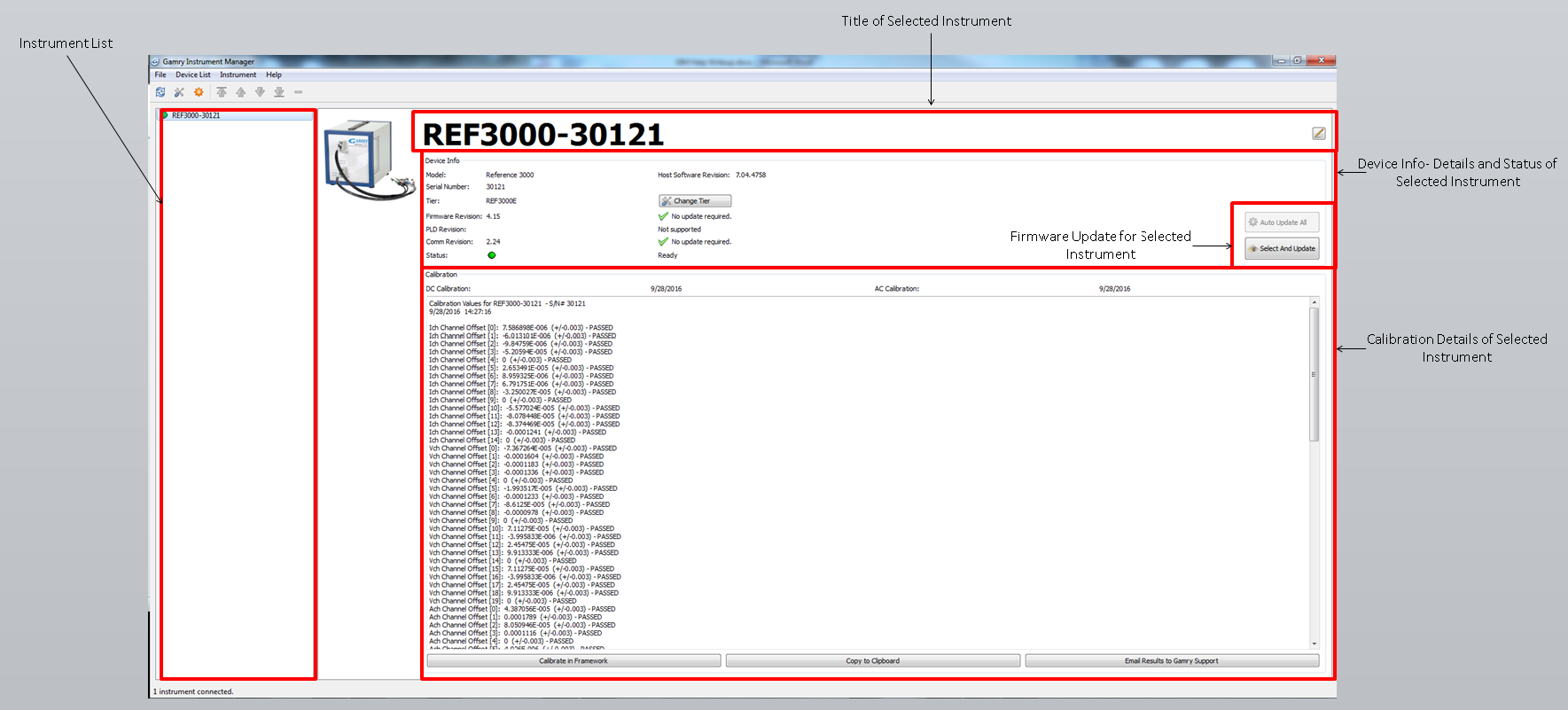This screenshot has width=1568, height=710.
Task: Click the calibration log scroll-up arrow
Action: tap(1314, 302)
